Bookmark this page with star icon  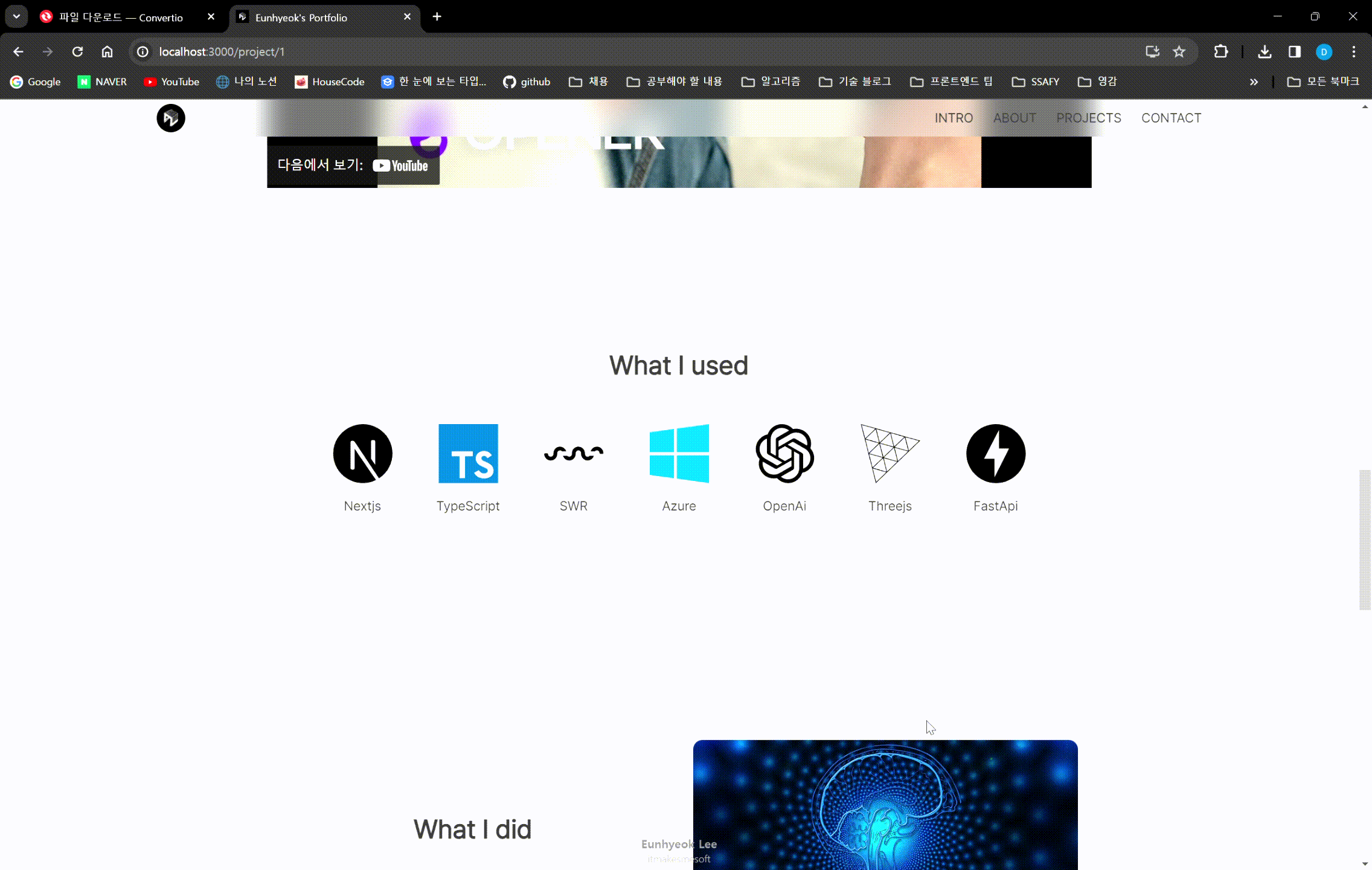click(1179, 52)
